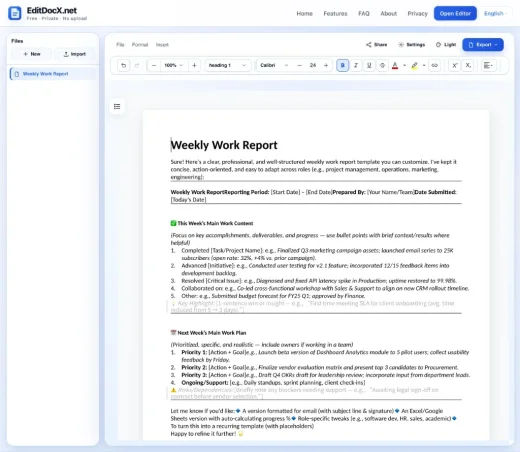Toggle superscript formatting
This screenshot has height=452, width=520.
454,65
